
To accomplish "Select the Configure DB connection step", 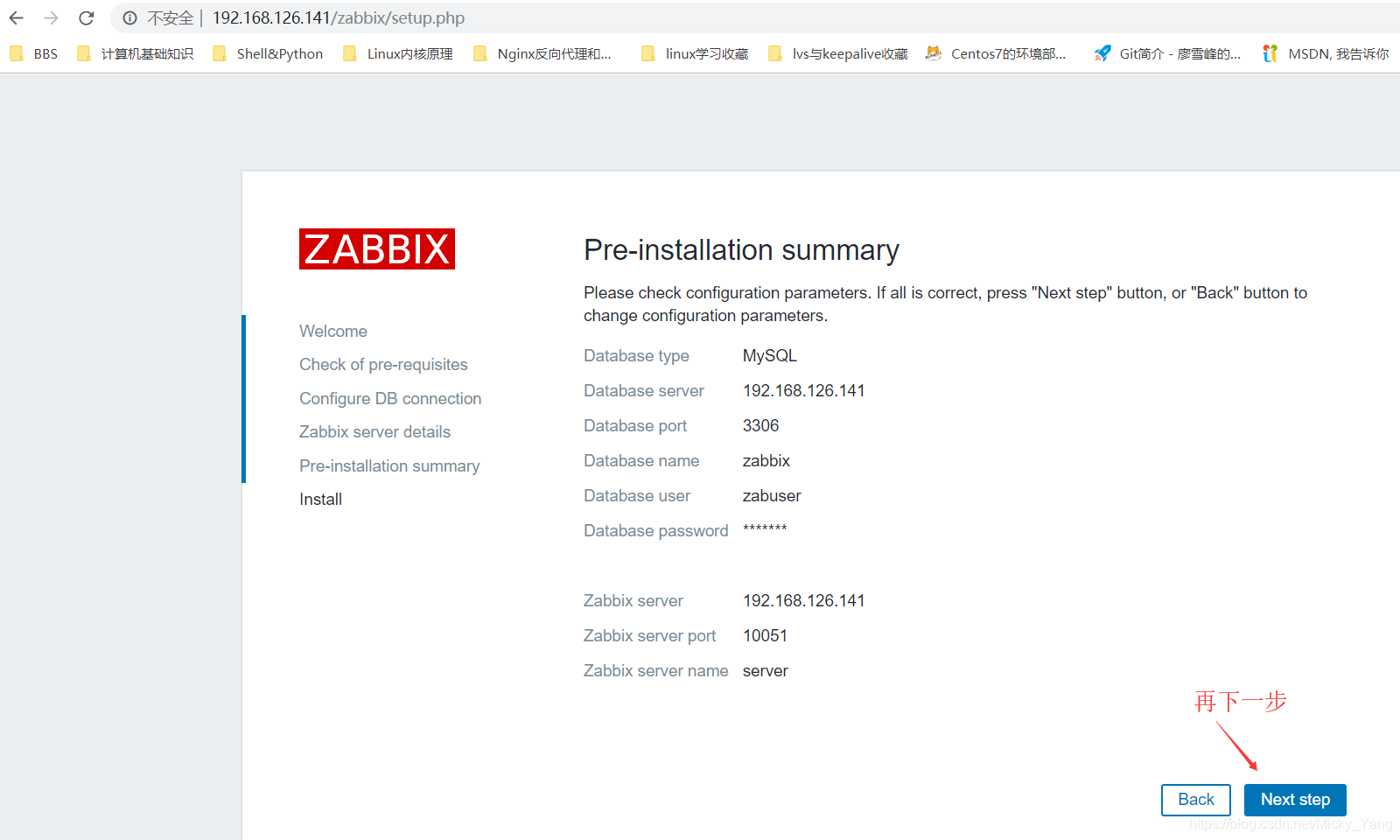I will pyautogui.click(x=390, y=399).
